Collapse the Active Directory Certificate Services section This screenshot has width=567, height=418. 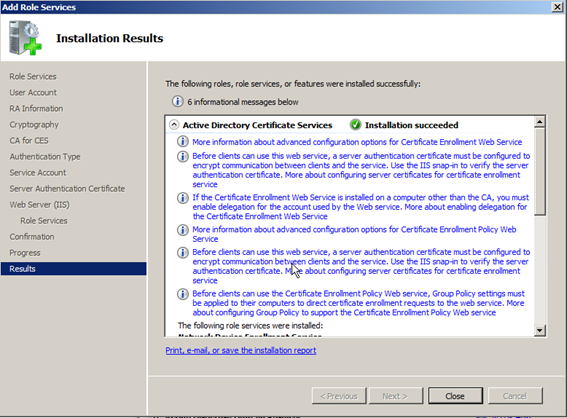click(174, 125)
